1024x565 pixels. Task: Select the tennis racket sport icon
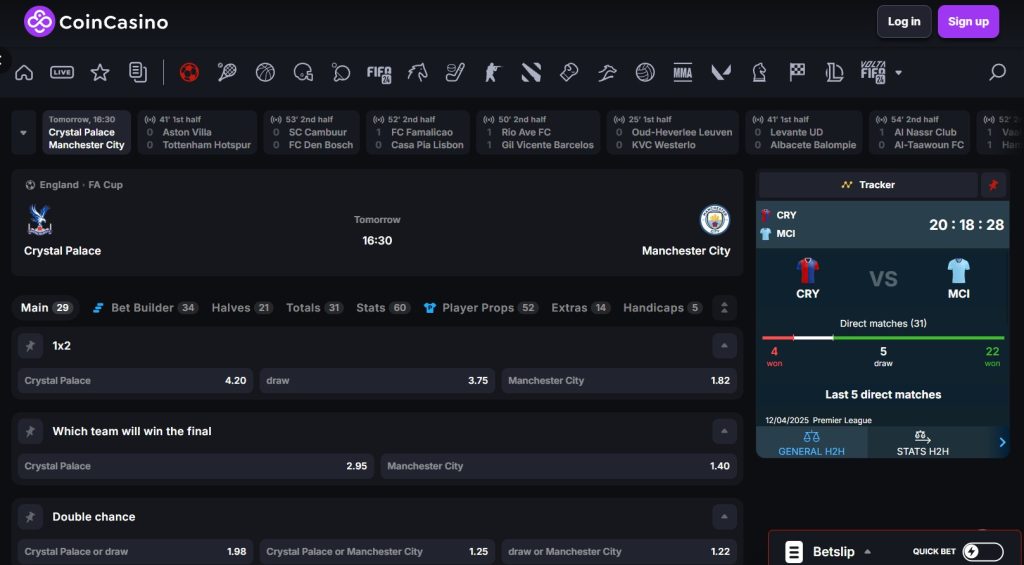[x=227, y=73]
